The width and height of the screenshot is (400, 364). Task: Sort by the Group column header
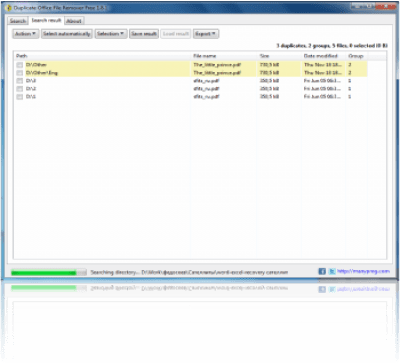[357, 56]
